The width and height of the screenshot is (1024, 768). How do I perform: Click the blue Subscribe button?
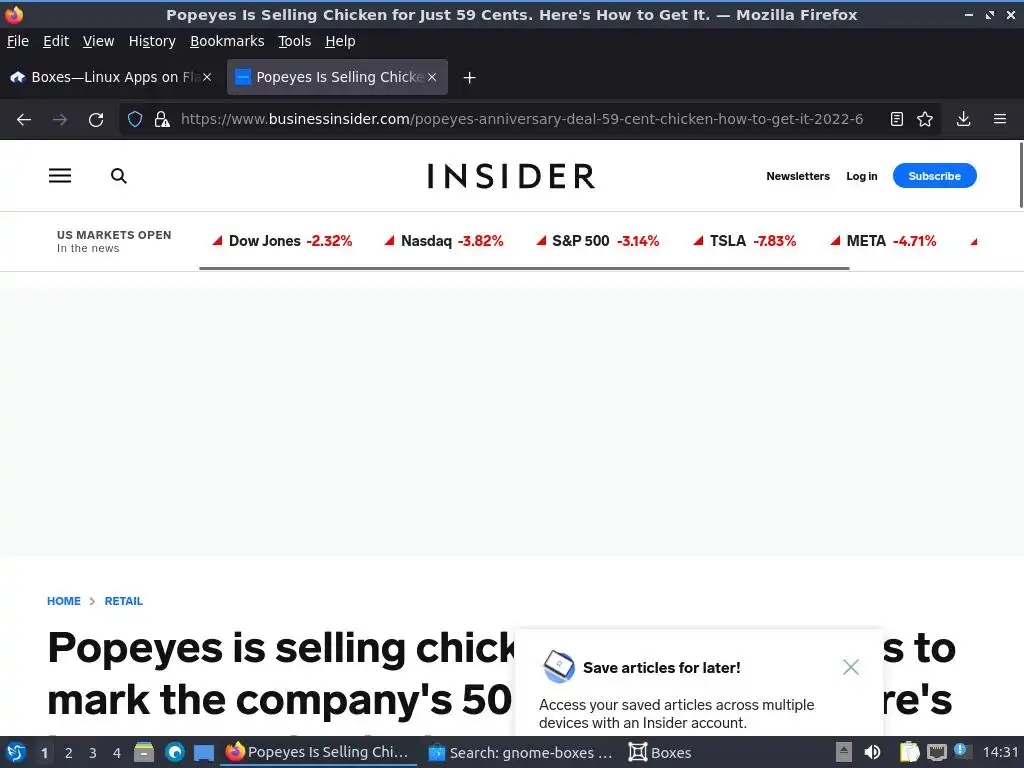(x=935, y=176)
